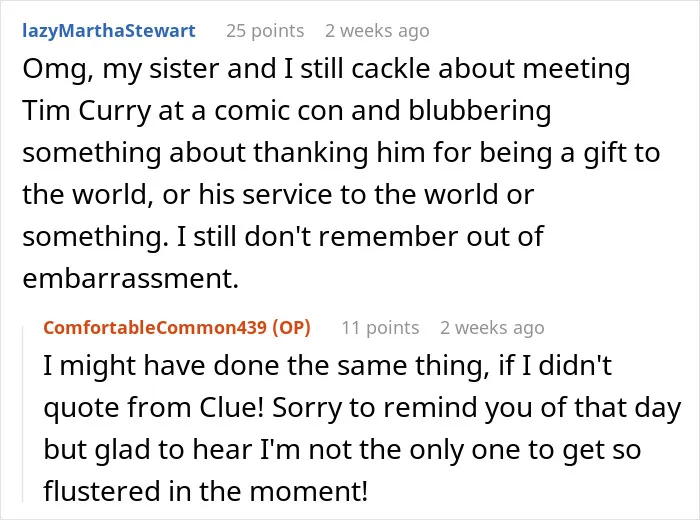Image resolution: width=700 pixels, height=520 pixels.
Task: Click the word blubbering in comment
Action: pyautogui.click(x=480, y=111)
